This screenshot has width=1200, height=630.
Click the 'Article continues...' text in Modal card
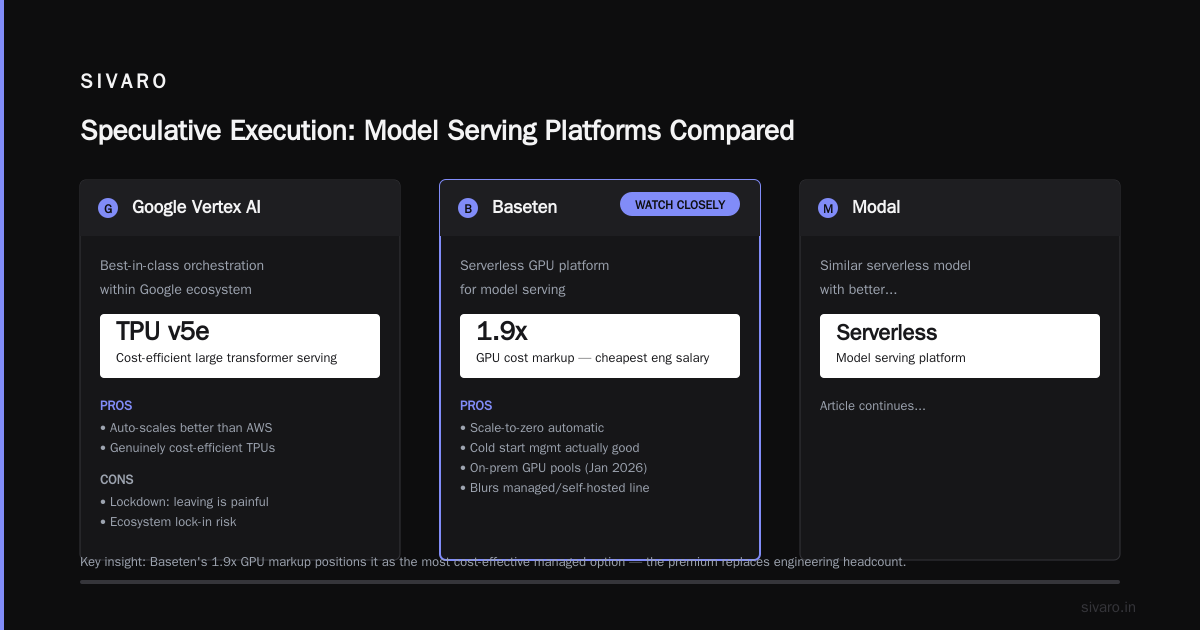tap(873, 406)
